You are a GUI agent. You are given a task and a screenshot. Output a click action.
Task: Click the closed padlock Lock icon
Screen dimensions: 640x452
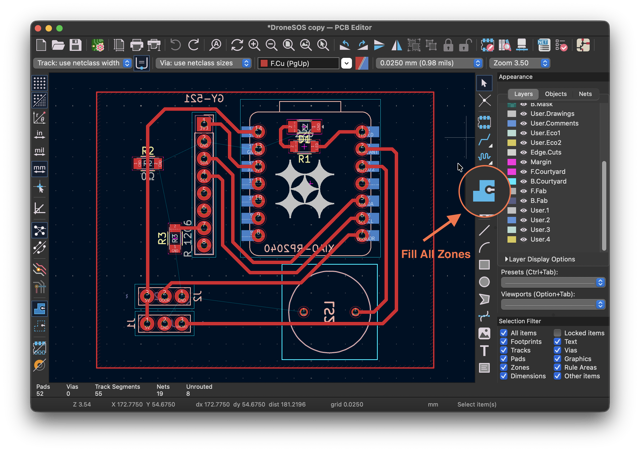point(448,45)
